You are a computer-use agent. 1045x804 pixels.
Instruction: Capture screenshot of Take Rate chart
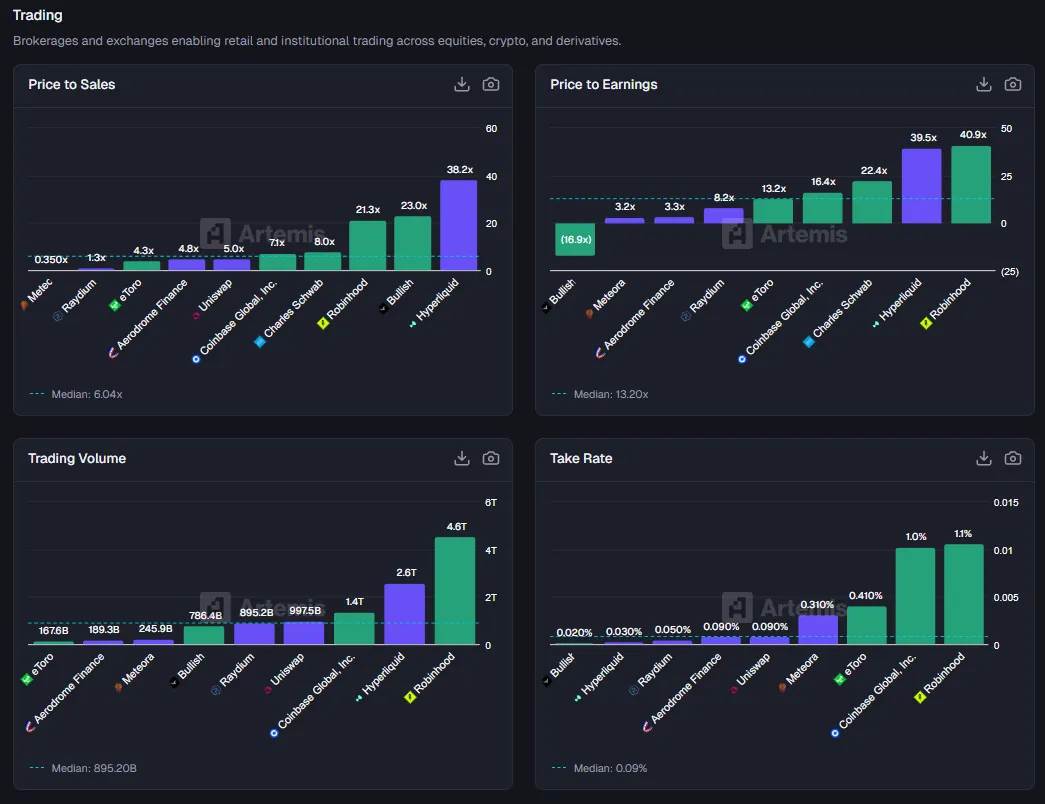[x=1013, y=458]
